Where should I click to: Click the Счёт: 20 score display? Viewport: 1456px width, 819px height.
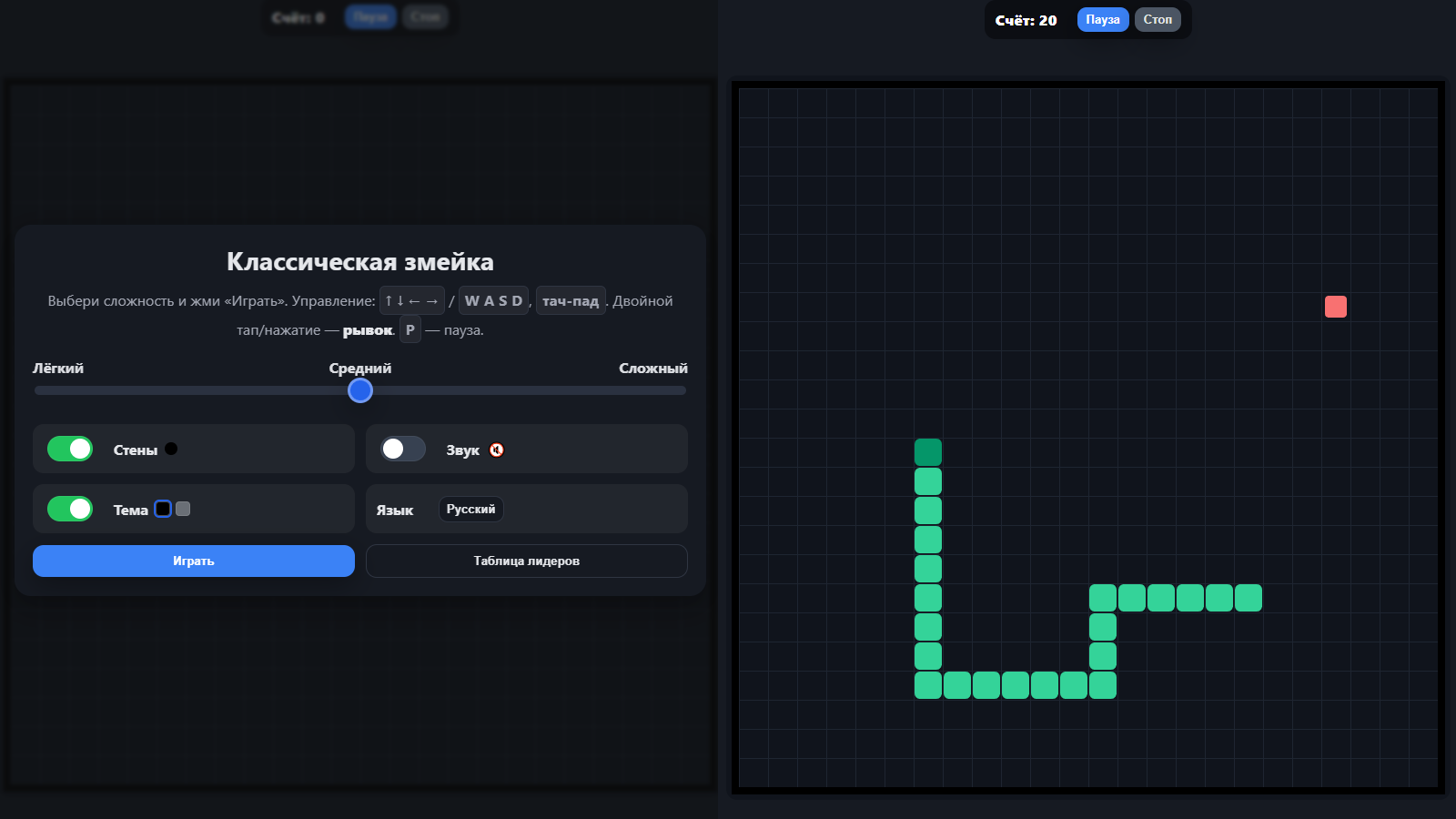click(x=1025, y=19)
